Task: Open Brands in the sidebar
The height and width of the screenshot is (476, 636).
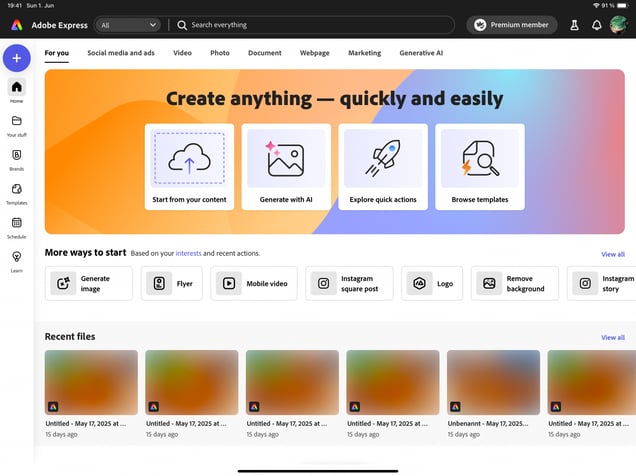Action: (16, 158)
